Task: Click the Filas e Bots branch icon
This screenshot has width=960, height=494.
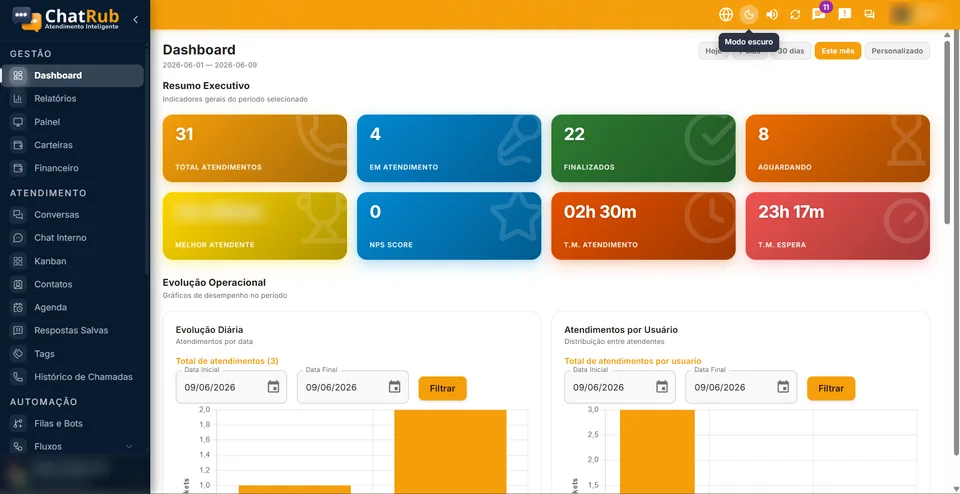Action: pyautogui.click(x=18, y=424)
